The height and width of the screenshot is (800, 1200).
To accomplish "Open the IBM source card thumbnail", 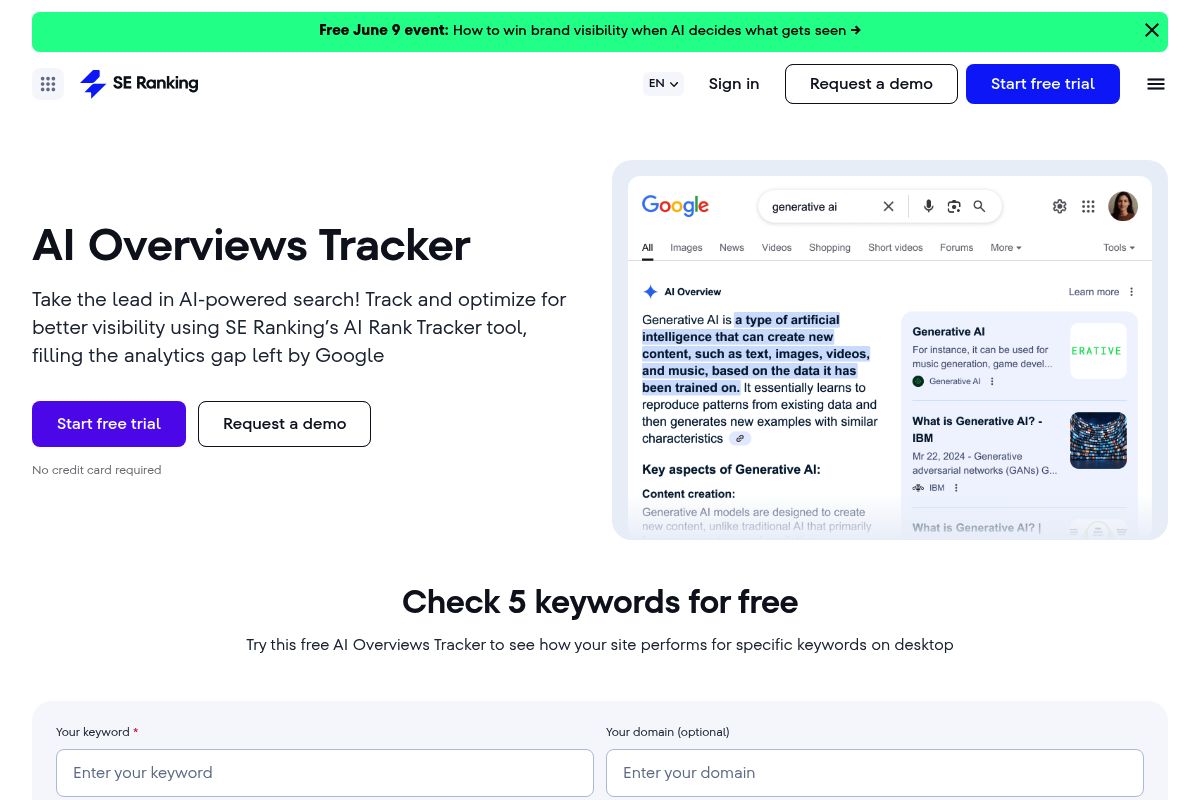I will [1098, 440].
